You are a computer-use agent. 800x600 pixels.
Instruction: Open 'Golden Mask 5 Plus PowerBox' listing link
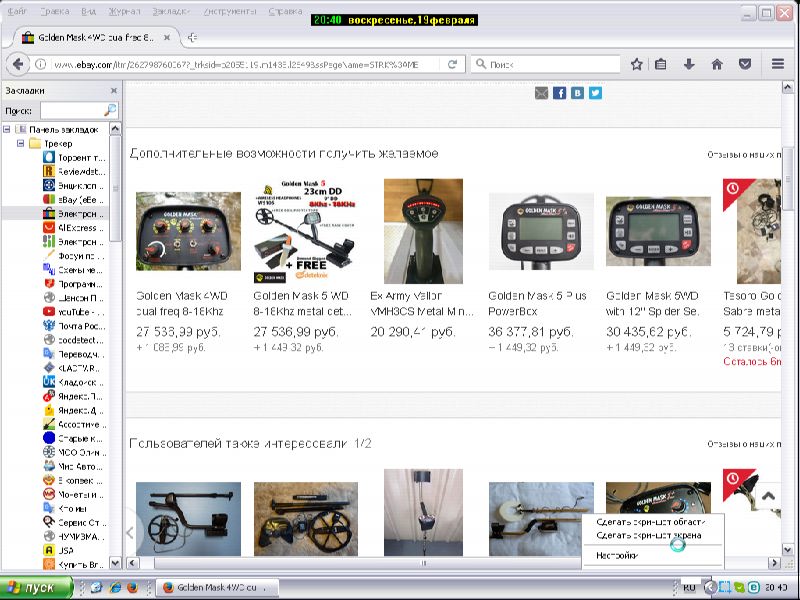pos(540,303)
